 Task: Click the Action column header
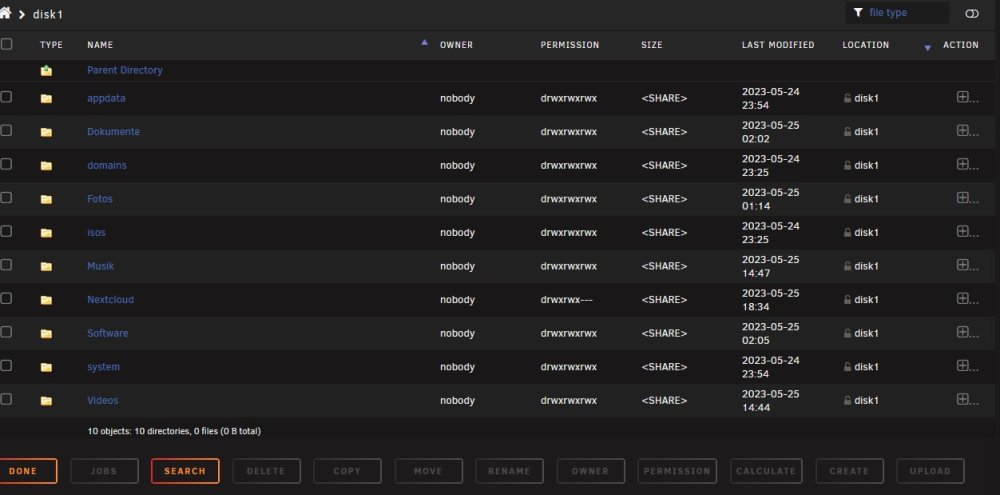click(960, 45)
